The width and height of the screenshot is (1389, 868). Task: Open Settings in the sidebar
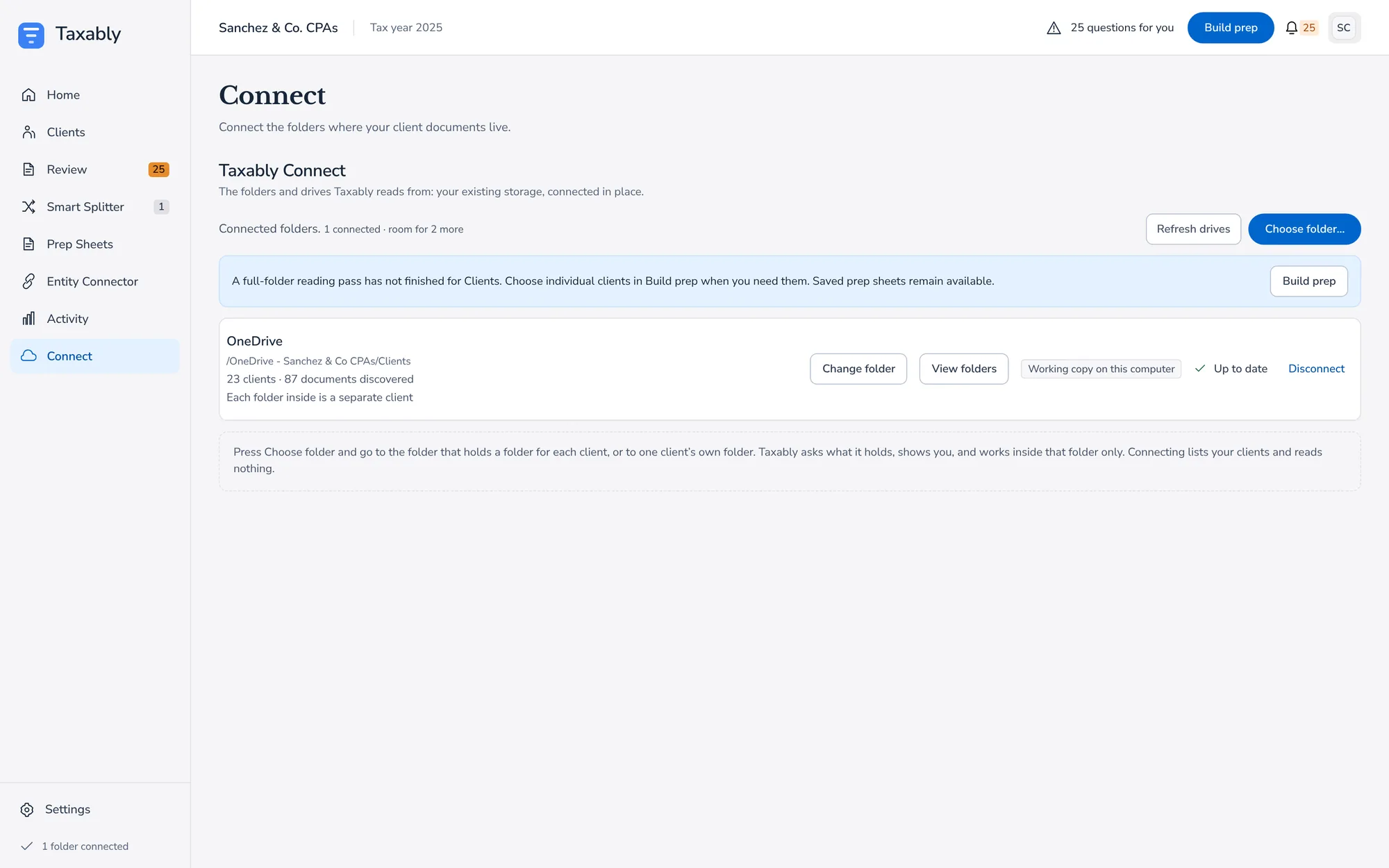tap(95, 810)
